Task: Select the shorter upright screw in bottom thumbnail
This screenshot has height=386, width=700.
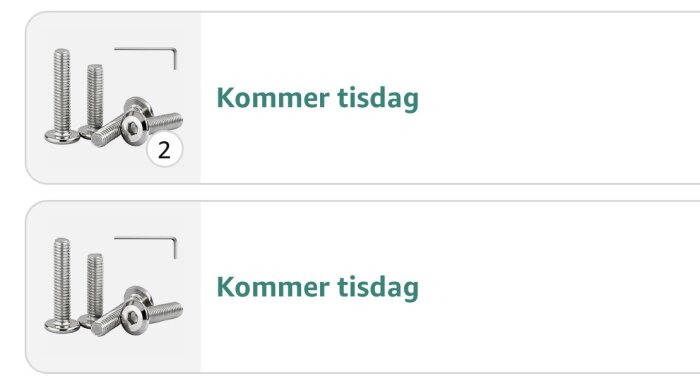Action: pos(94,290)
